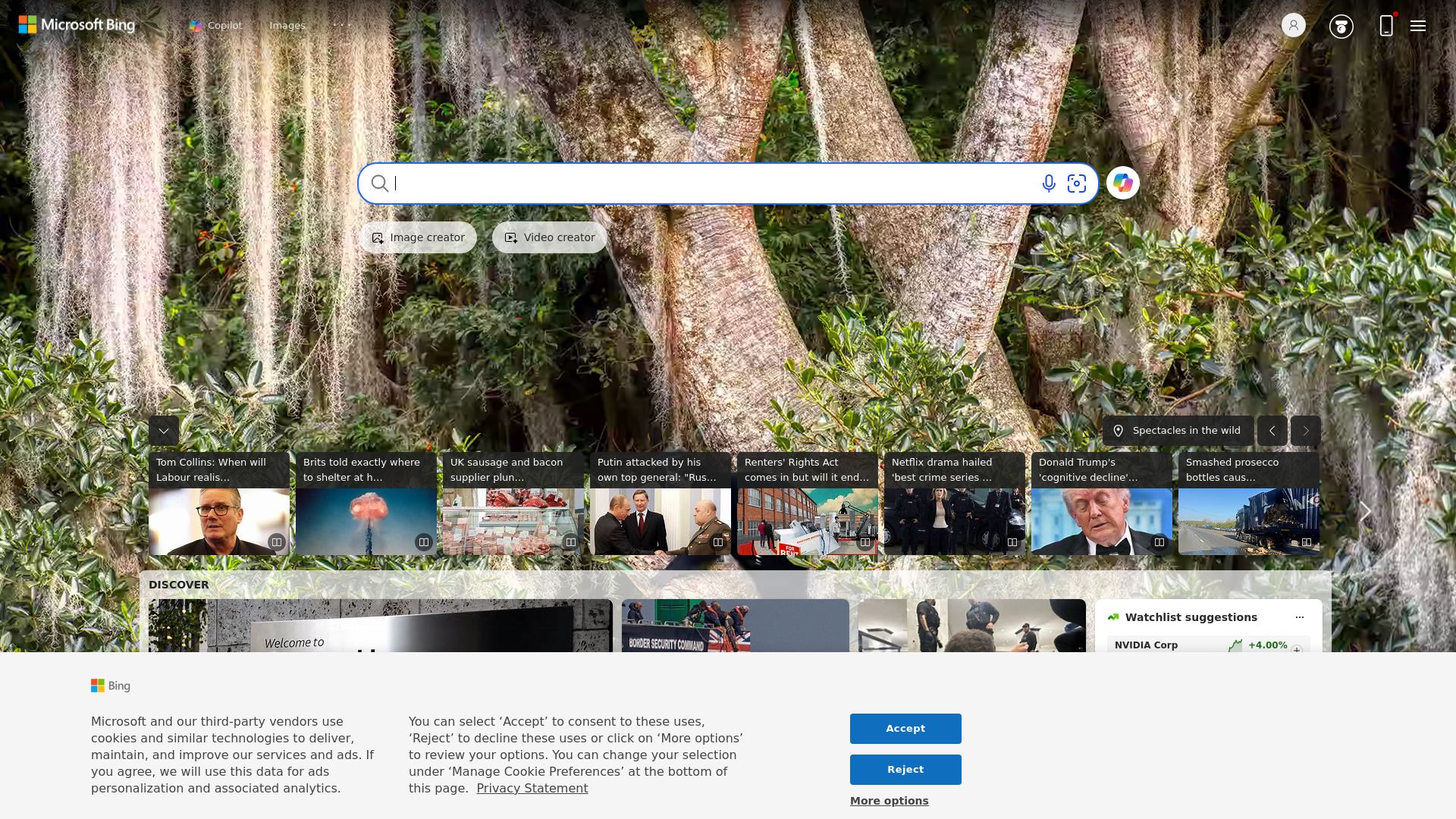This screenshot has height=819, width=1456.
Task: Launch the Image creator
Action: click(417, 237)
